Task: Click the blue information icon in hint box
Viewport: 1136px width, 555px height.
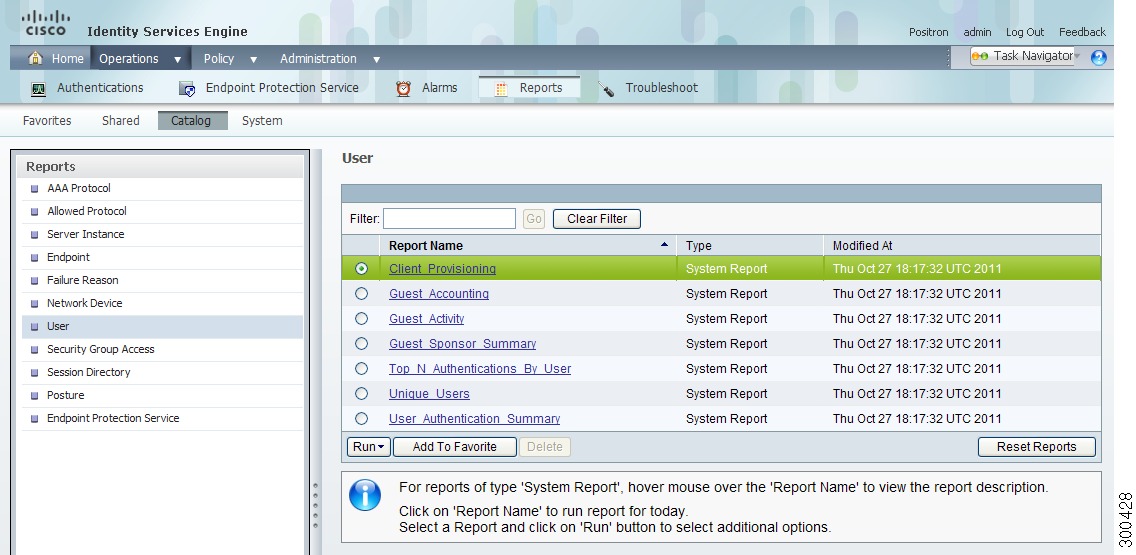Action: [x=364, y=495]
